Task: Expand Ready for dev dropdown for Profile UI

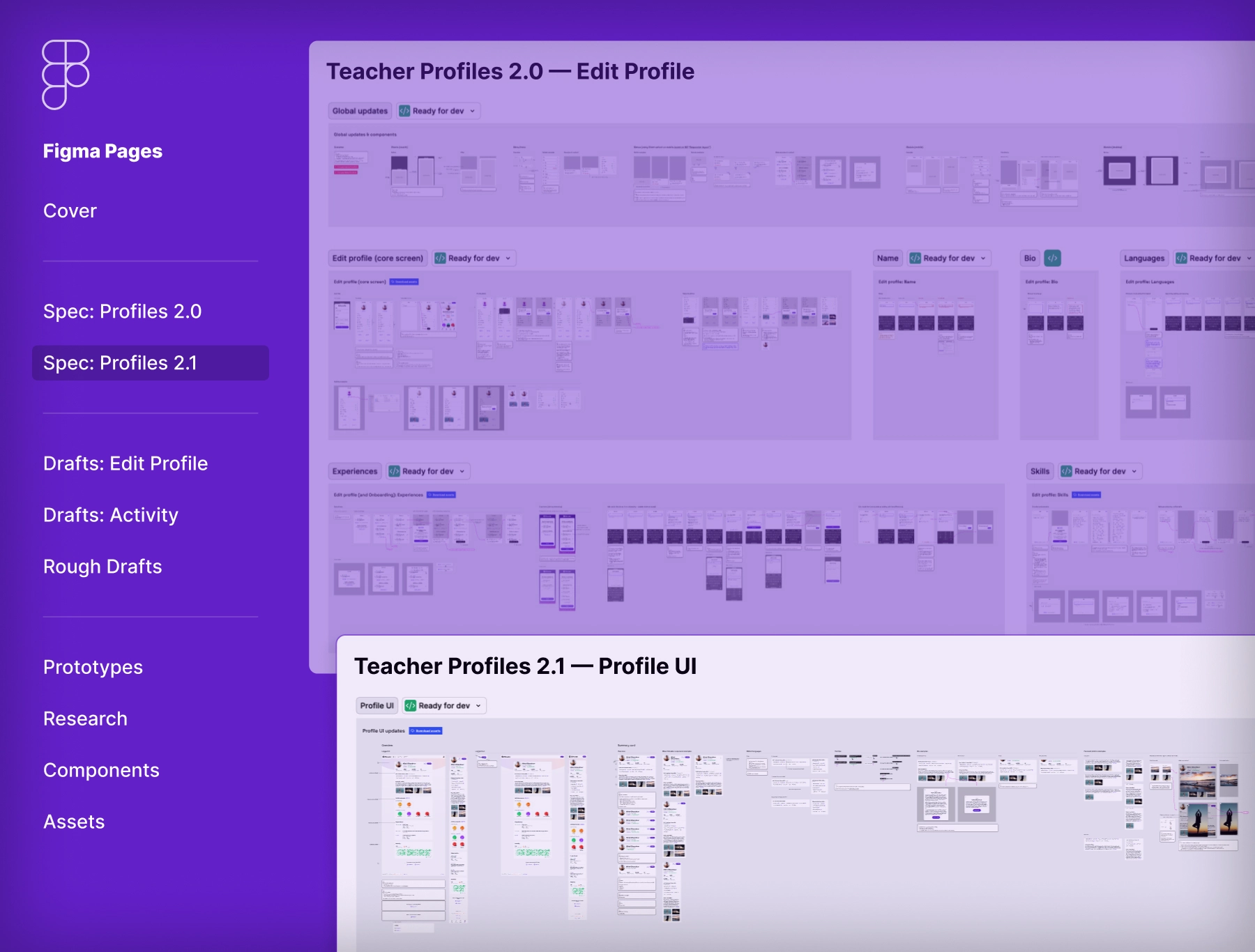Action: tap(478, 705)
